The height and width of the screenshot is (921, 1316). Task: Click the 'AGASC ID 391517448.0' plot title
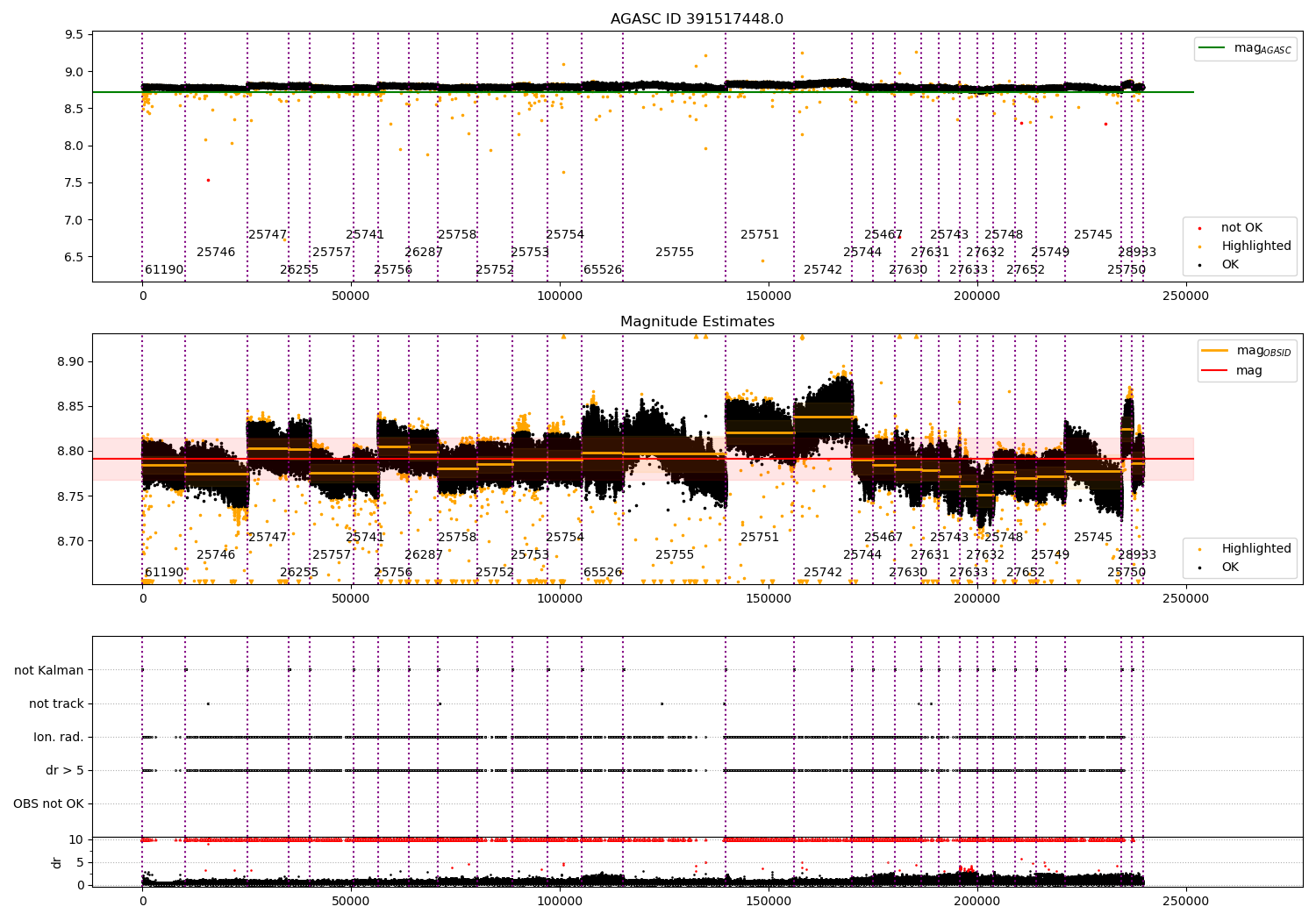tap(697, 19)
